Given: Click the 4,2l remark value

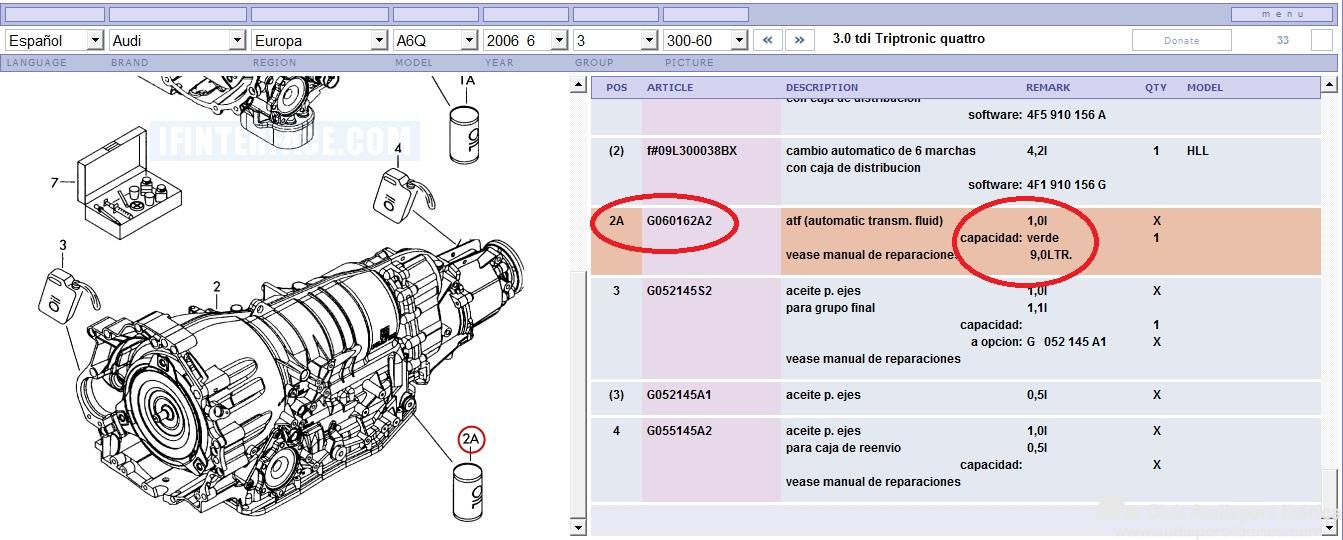Looking at the screenshot, I should click(1037, 150).
